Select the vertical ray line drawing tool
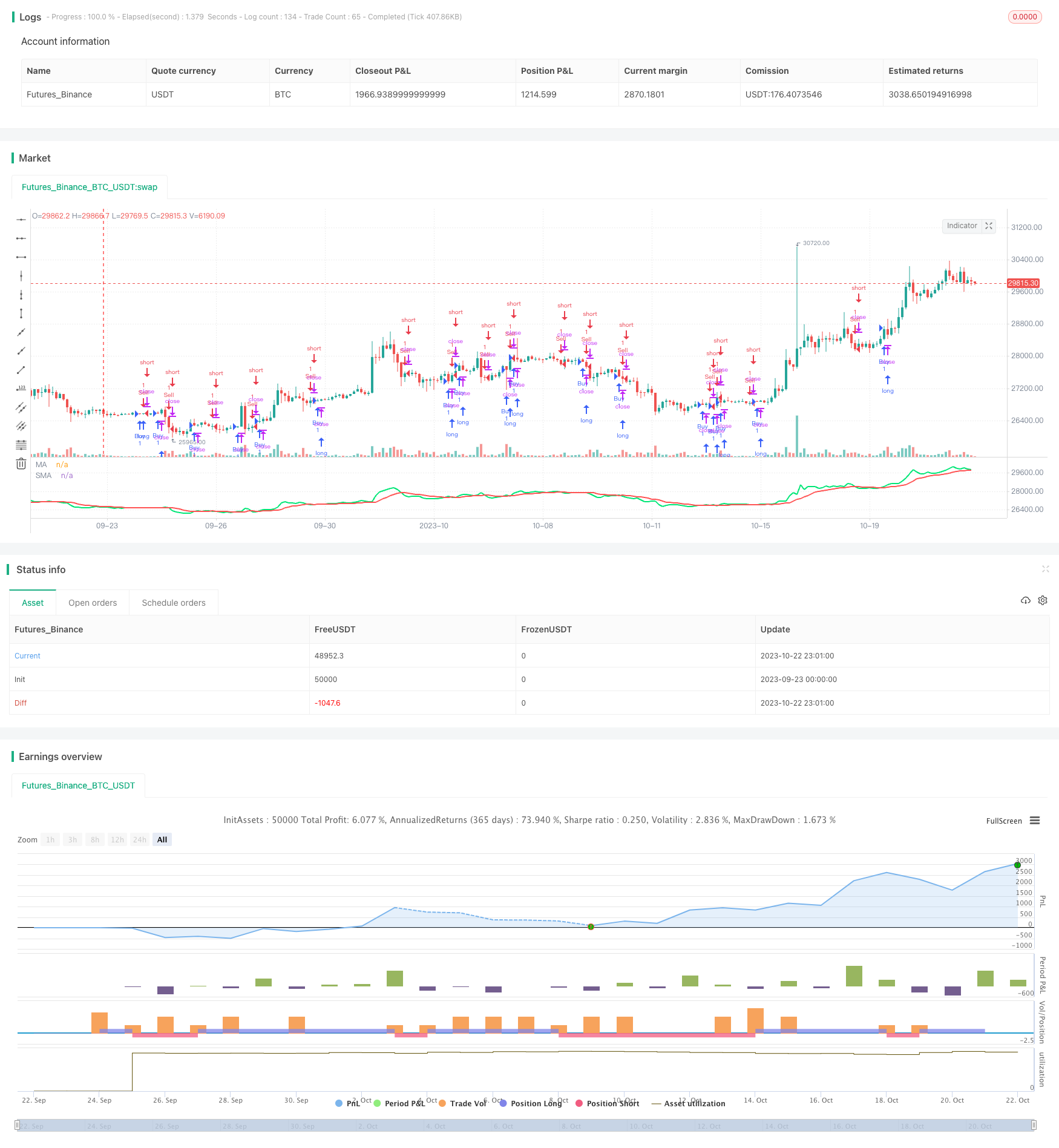The height and width of the screenshot is (1148, 1059). point(21,295)
